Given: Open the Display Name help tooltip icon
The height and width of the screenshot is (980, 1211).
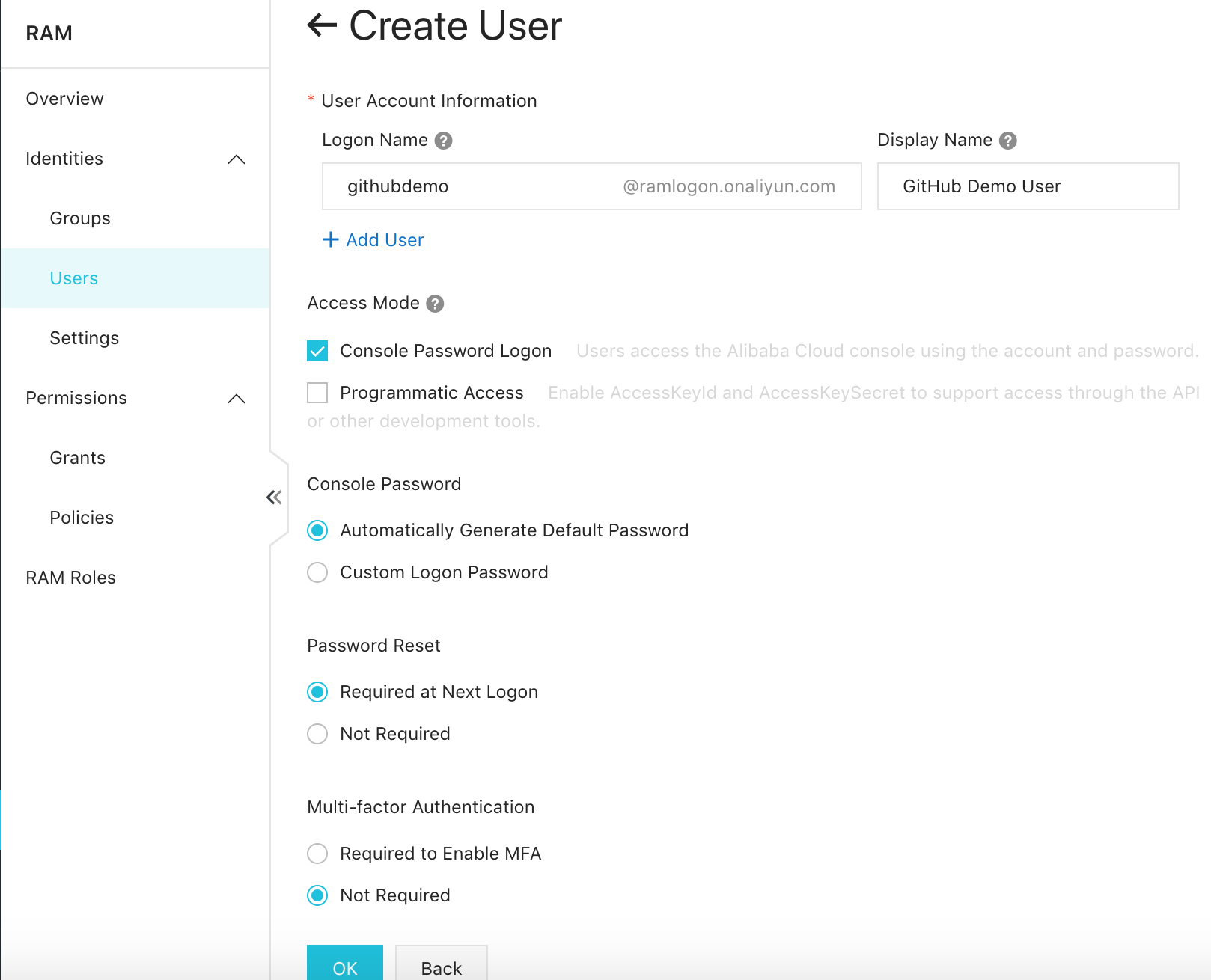Looking at the screenshot, I should [1008, 141].
